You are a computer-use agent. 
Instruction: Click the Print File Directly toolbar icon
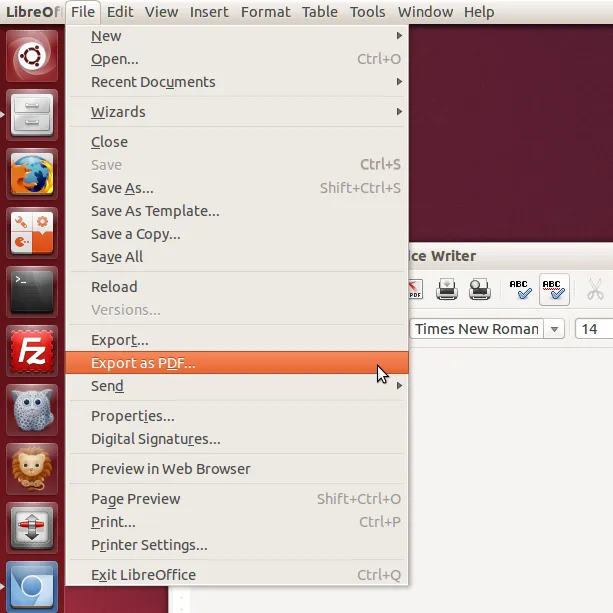(446, 290)
